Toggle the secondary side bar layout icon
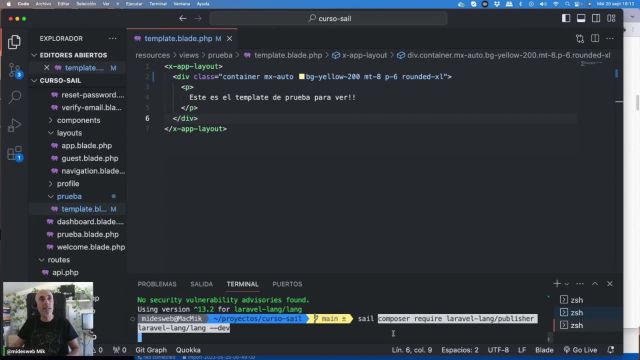The height and width of the screenshot is (360, 640). coord(596,18)
